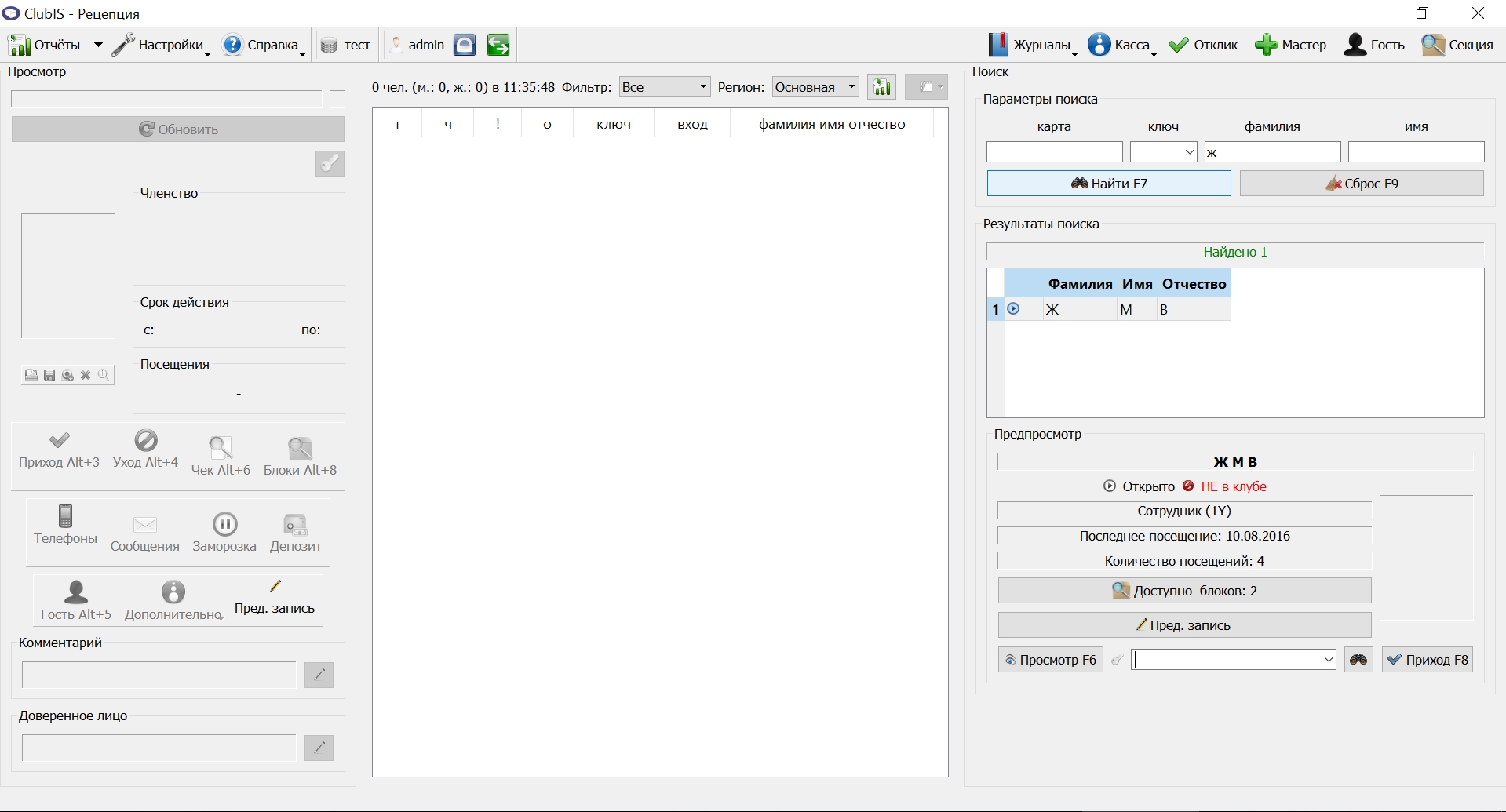Click the Фамилия results column header
This screenshot has width=1506, height=812.
click(1080, 284)
